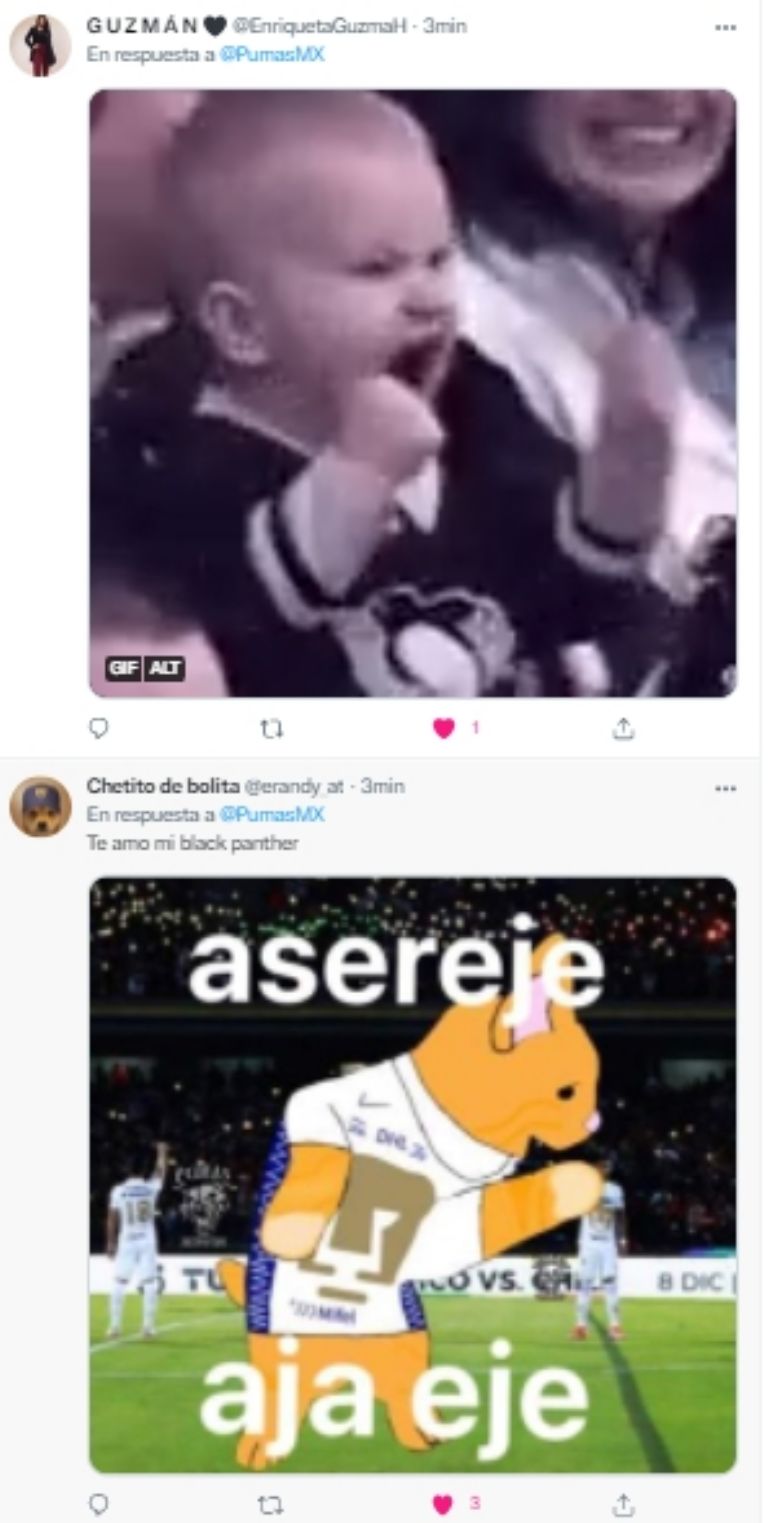This screenshot has height=1523, width=768.
Task: Show the ALT description badge on the GIF
Action: tap(166, 669)
